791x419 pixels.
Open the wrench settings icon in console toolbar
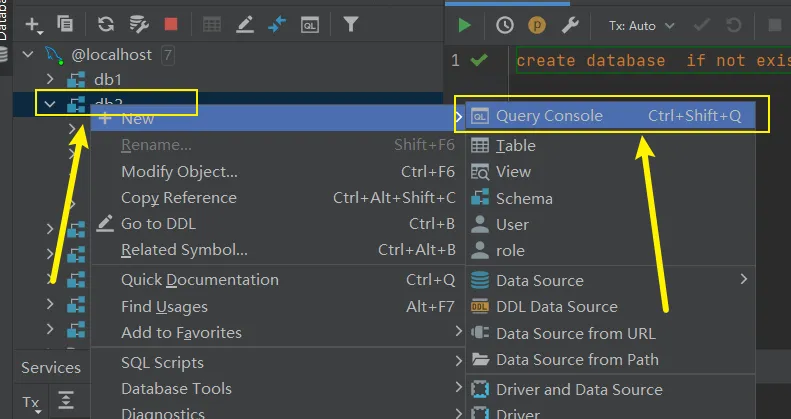click(x=570, y=25)
